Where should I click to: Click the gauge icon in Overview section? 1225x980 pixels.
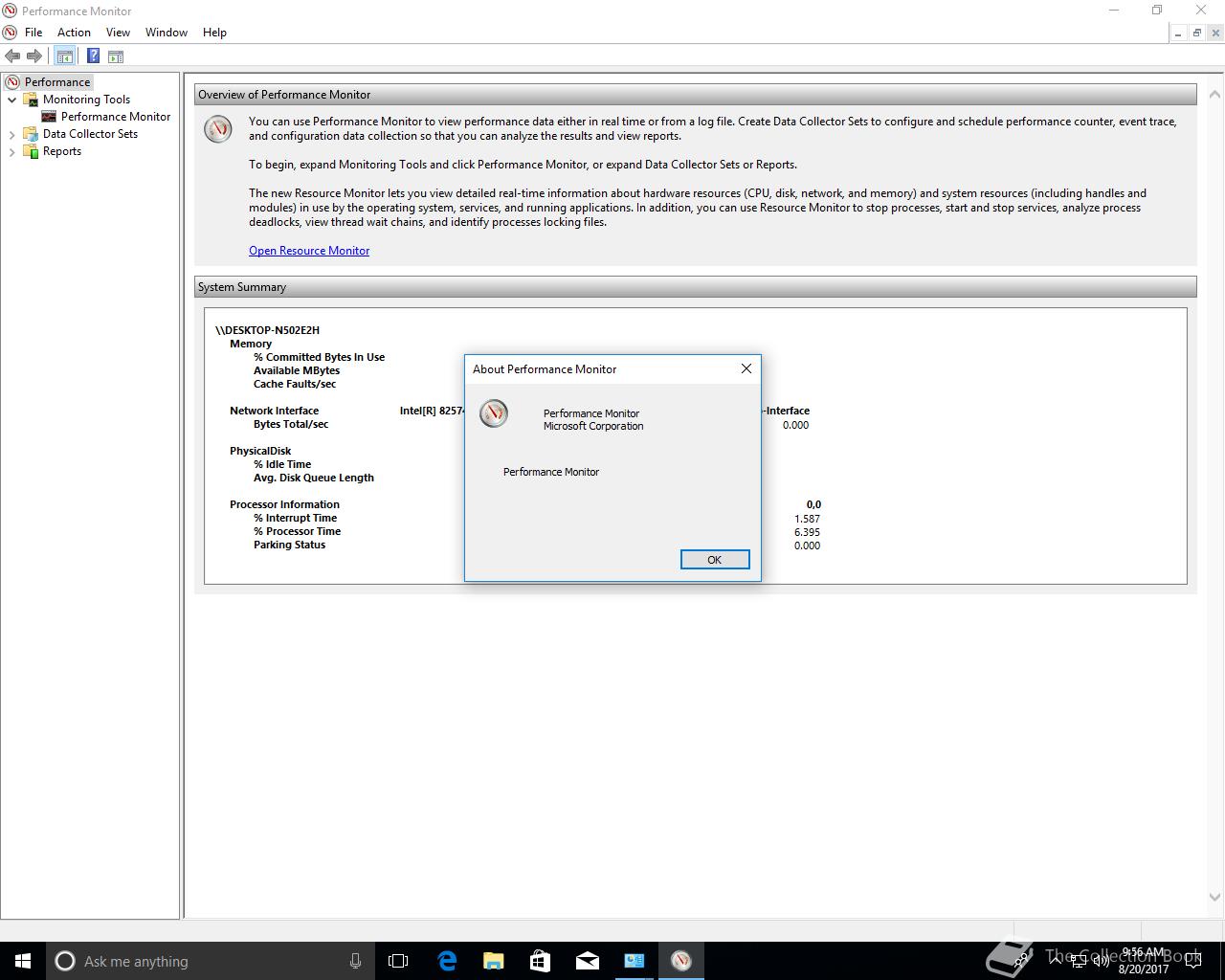(218, 128)
